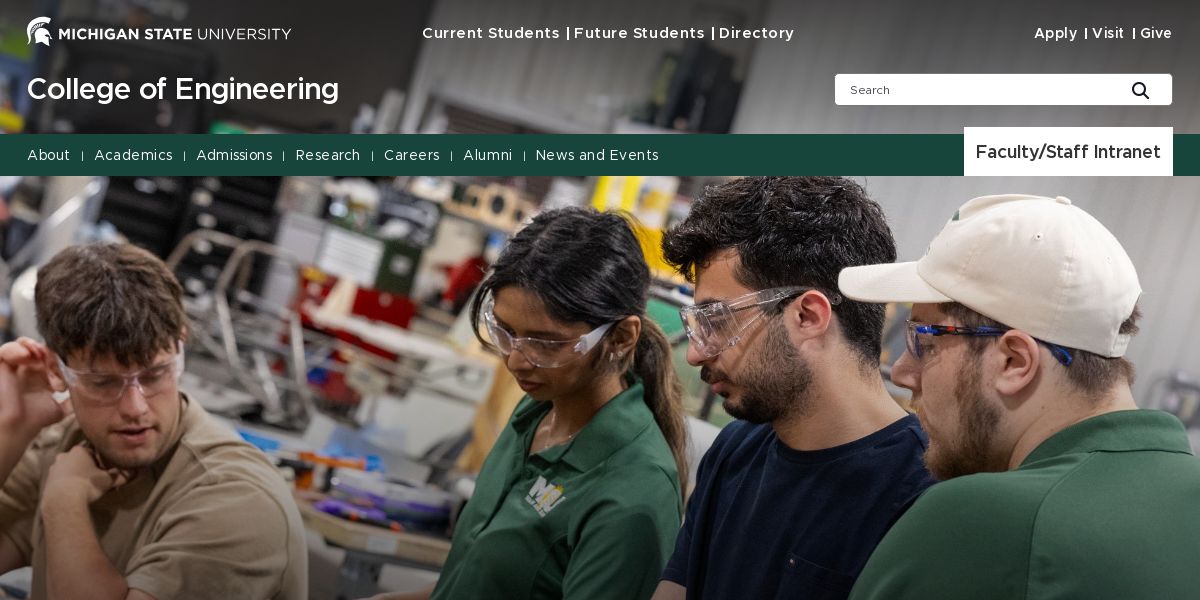Go to News and Events

(x=597, y=155)
